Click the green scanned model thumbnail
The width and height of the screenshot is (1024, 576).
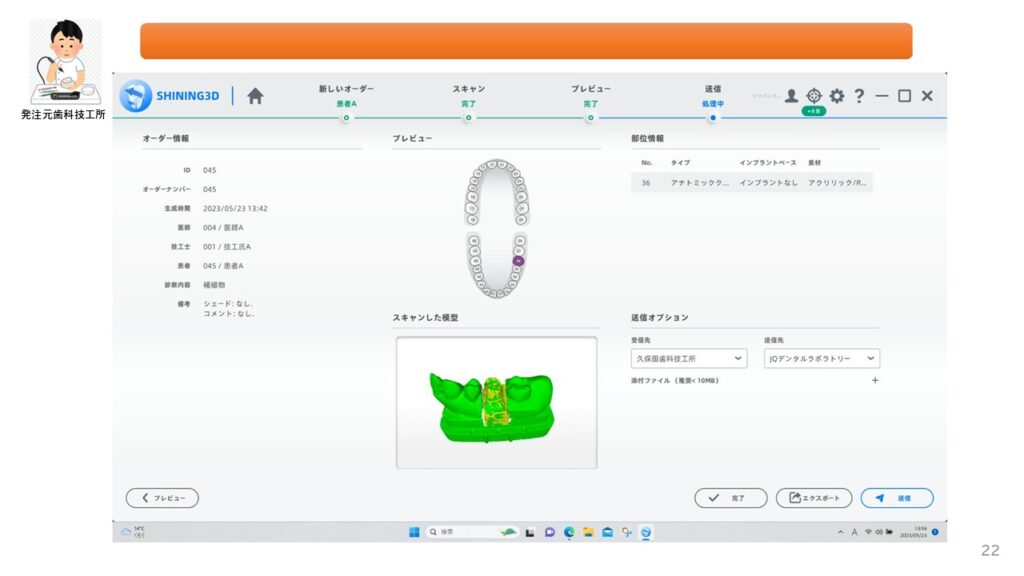(x=496, y=402)
